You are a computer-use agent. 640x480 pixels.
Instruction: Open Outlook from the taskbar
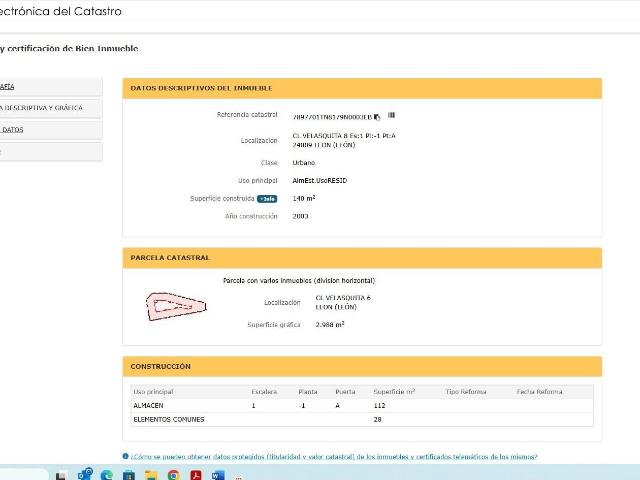coord(85,474)
